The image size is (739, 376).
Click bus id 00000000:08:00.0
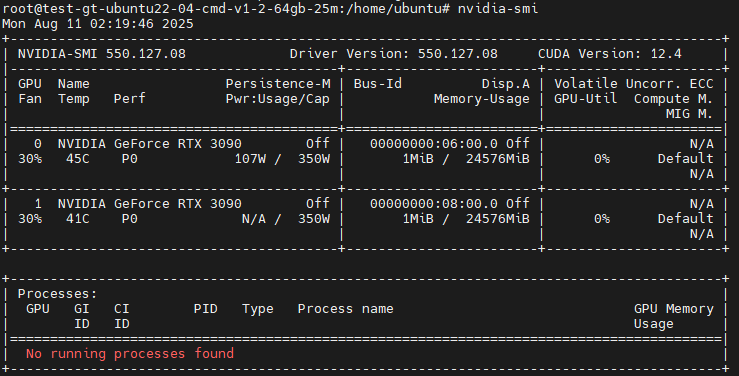(434, 204)
